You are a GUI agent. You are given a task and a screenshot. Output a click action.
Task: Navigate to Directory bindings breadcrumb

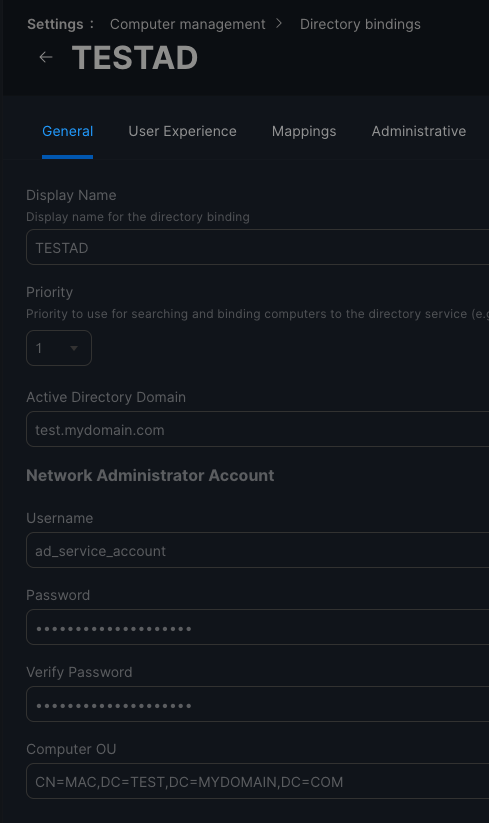360,24
